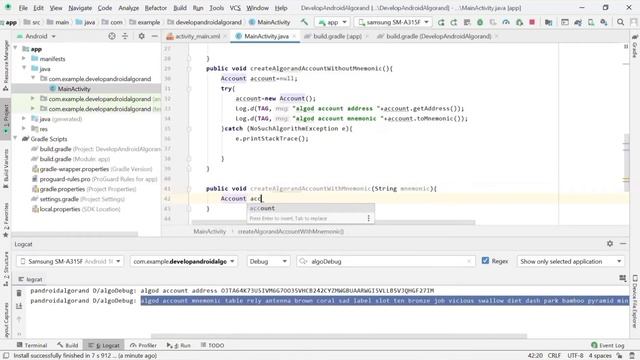Click Attach Debugger to Android Process icon
This screenshot has width=640, height=360.
519,22
